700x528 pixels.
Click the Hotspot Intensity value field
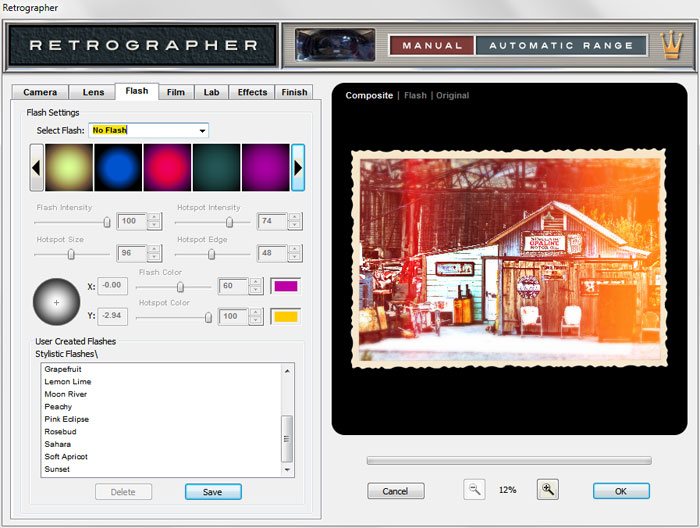point(272,221)
